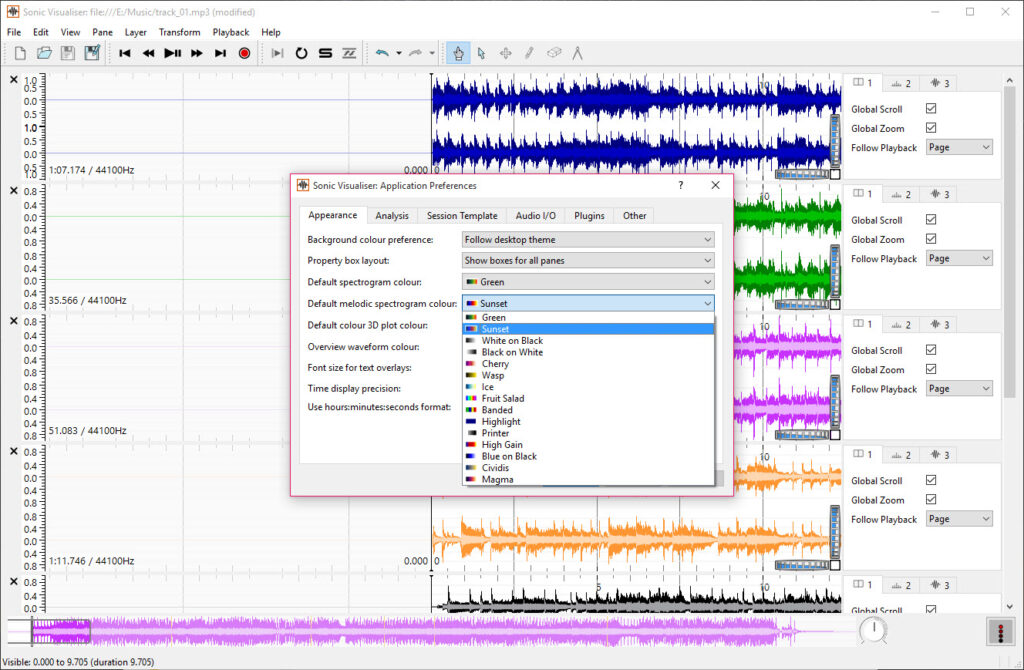
Task: Toggle Global Zoom for the green waveform pane
Action: pos(931,239)
